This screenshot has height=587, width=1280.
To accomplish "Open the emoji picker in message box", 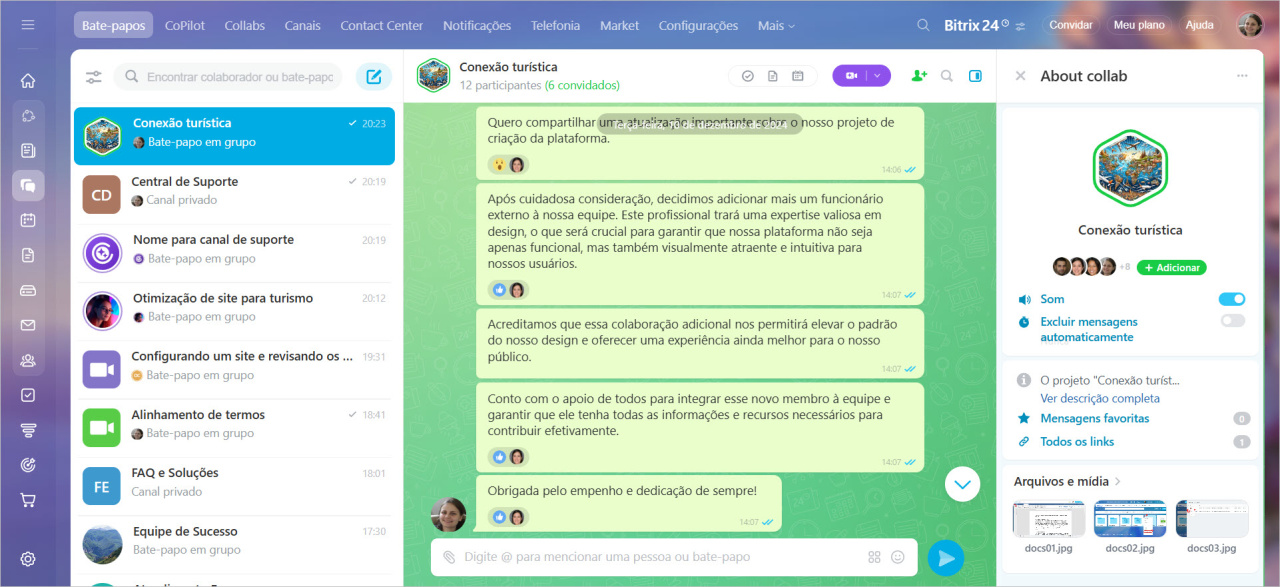I will [898, 557].
